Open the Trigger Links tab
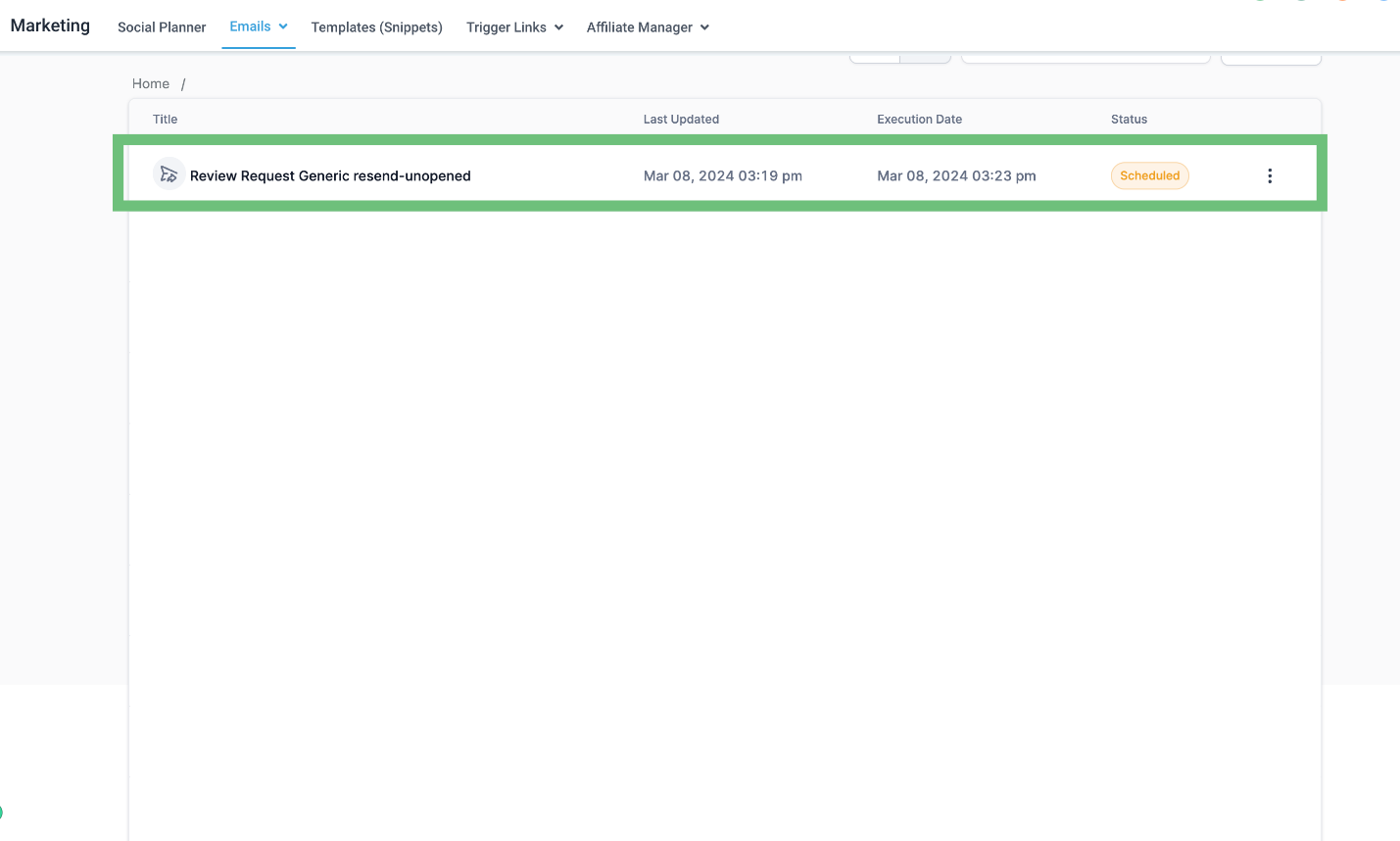This screenshot has width=1400, height=841. point(507,27)
